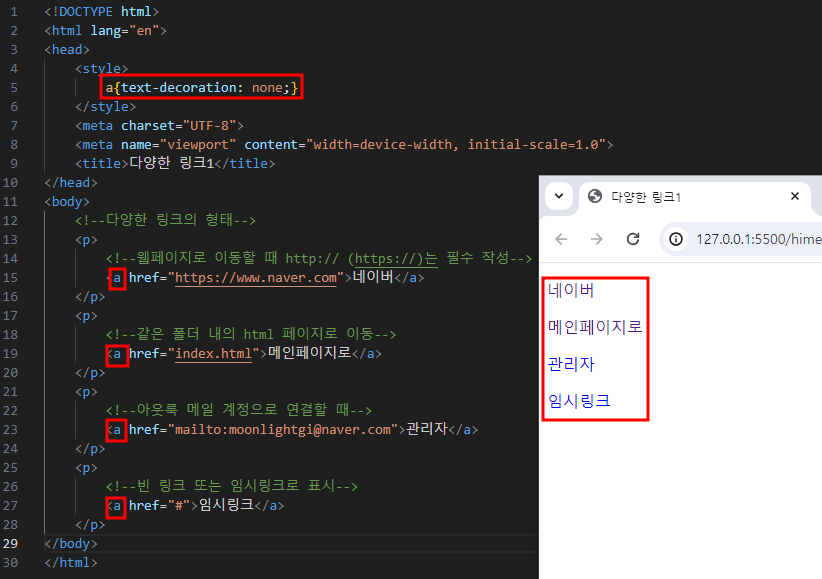Click the https://www.naver.com URL in code
This screenshot has height=579, width=822.
(256, 277)
